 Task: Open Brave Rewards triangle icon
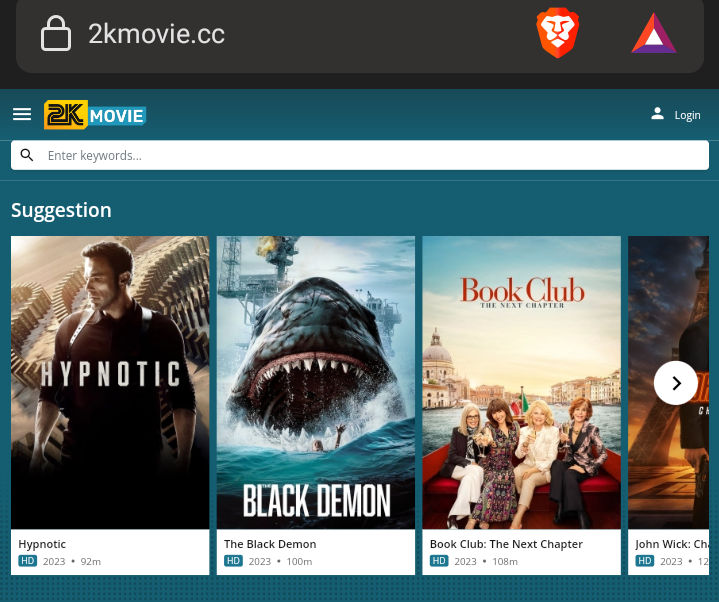click(x=653, y=33)
